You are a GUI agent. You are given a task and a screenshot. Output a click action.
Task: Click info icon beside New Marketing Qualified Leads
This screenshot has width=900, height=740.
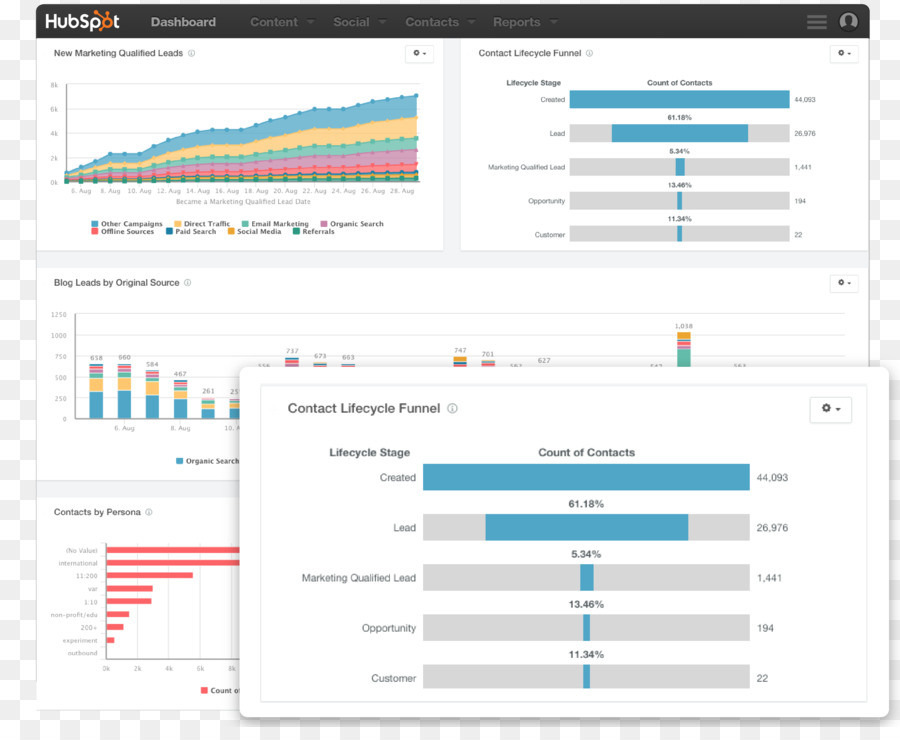(x=192, y=53)
